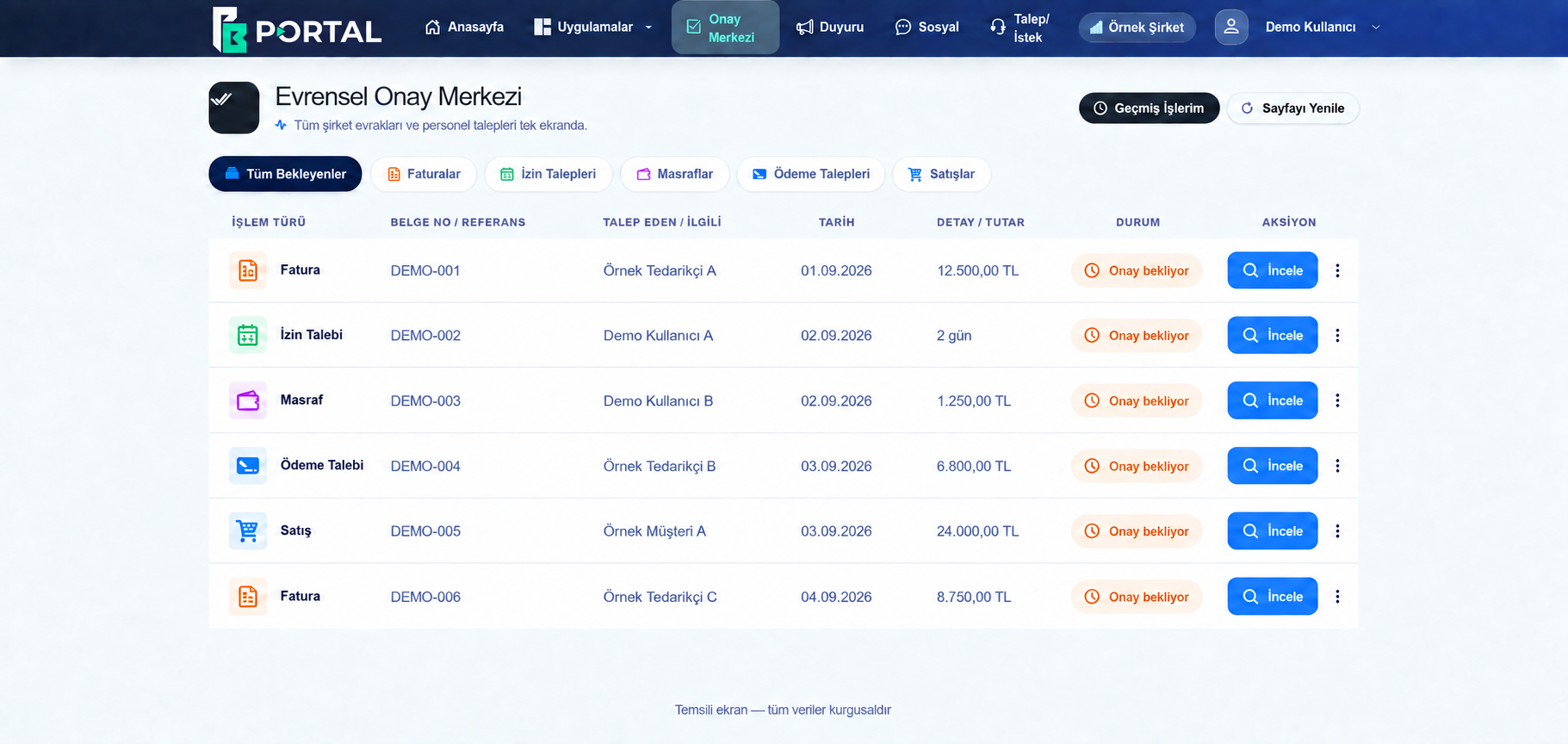Click the Portal logo
Screen dimensions: 1568x744
pyautogui.click(x=297, y=30)
